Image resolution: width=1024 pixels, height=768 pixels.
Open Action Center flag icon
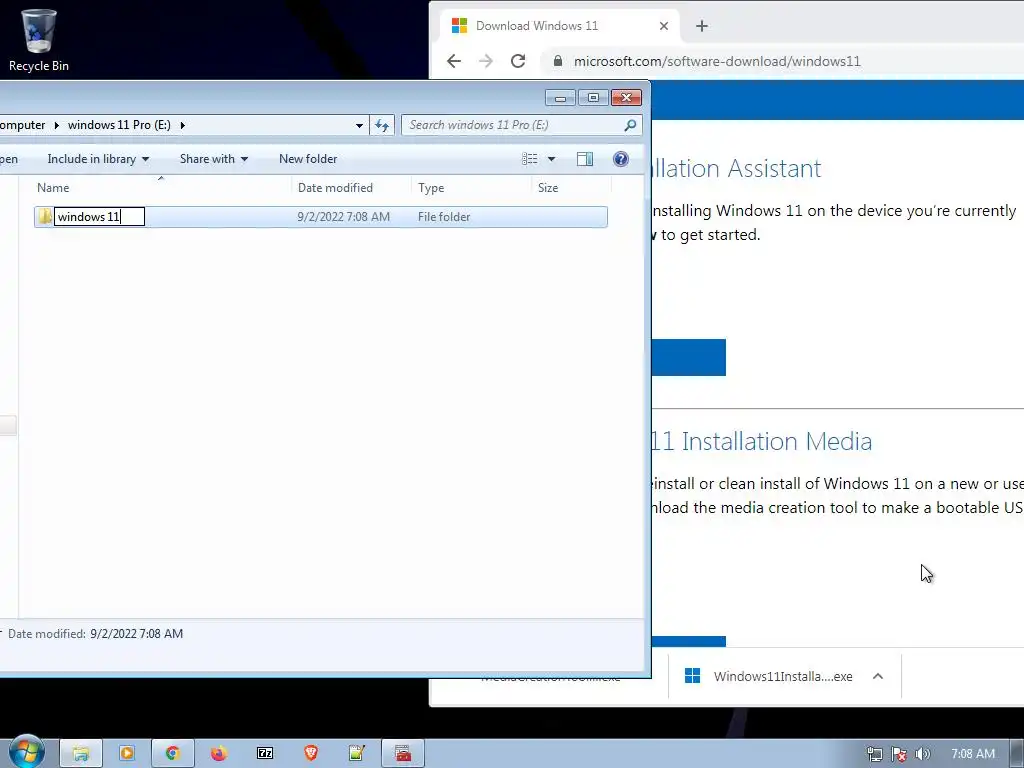pyautogui.click(x=899, y=754)
